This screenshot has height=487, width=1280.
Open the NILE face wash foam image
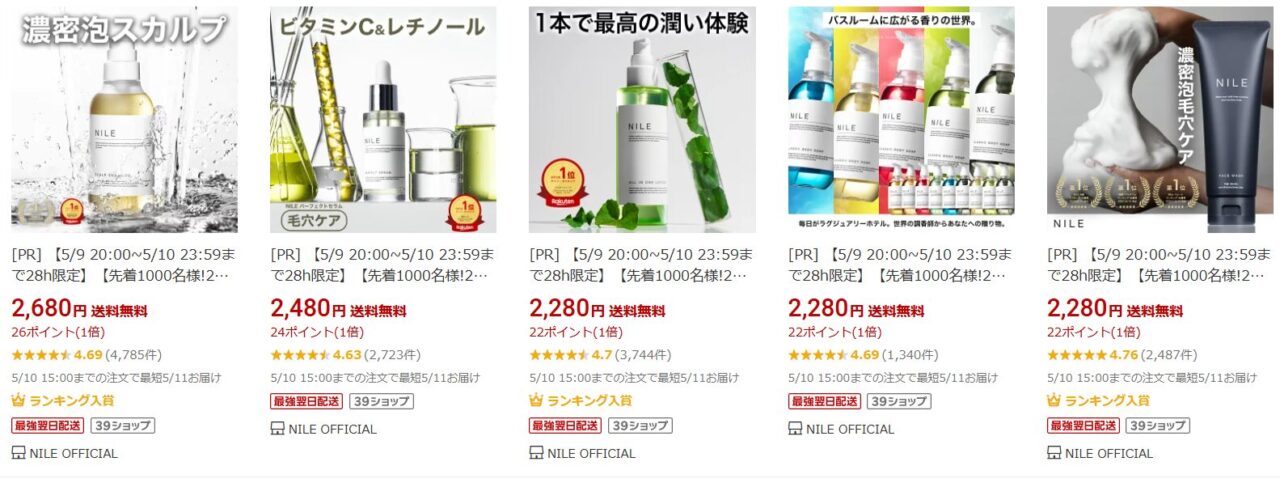pos(1161,120)
